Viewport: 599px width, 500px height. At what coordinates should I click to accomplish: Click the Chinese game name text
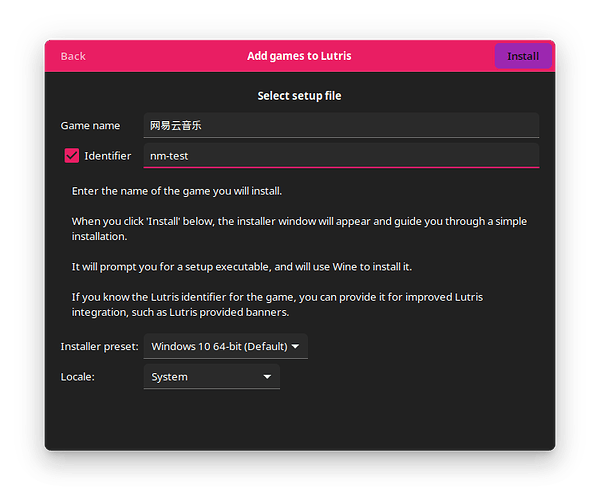pos(175,125)
